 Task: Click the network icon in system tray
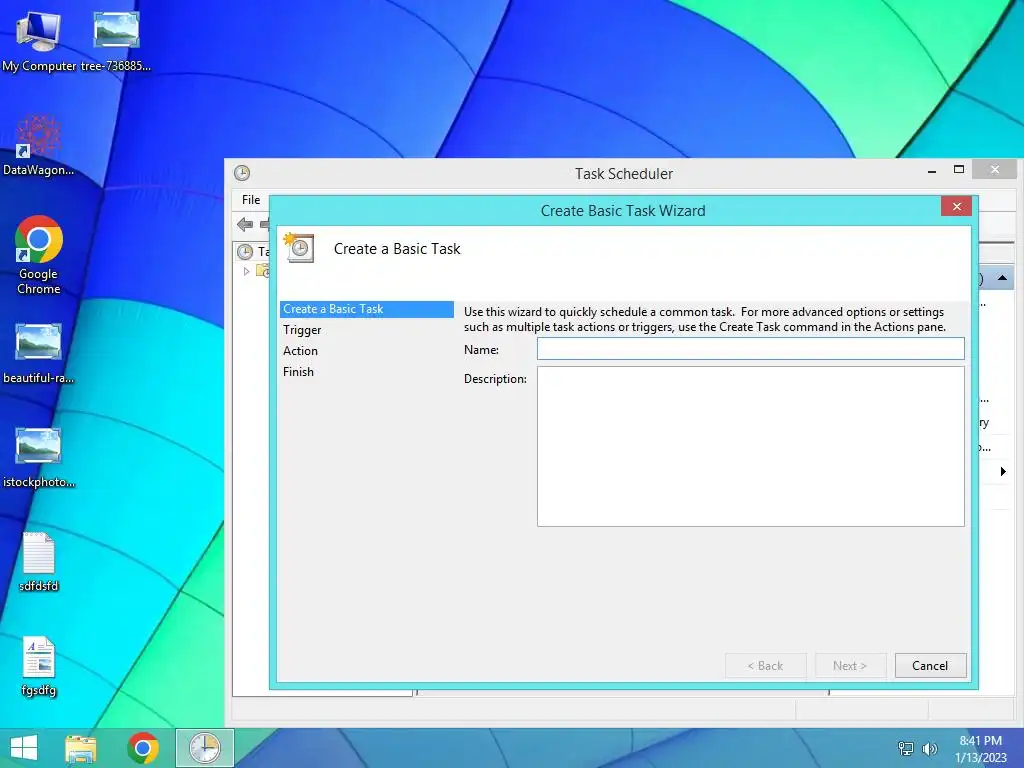point(906,749)
